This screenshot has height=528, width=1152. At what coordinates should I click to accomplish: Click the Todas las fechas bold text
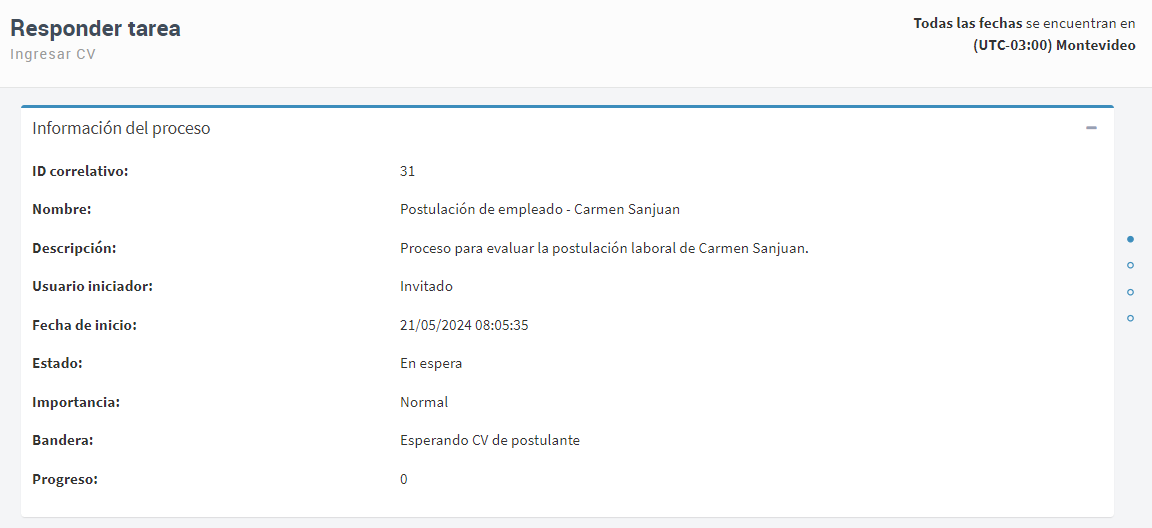coord(968,23)
